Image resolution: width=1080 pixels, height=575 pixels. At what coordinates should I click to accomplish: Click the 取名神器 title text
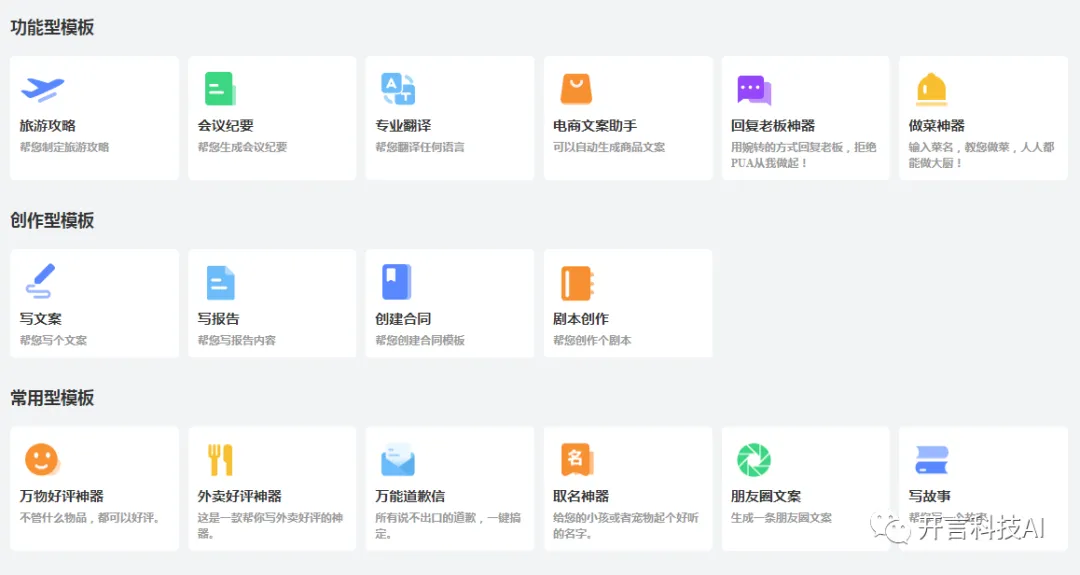[581, 496]
